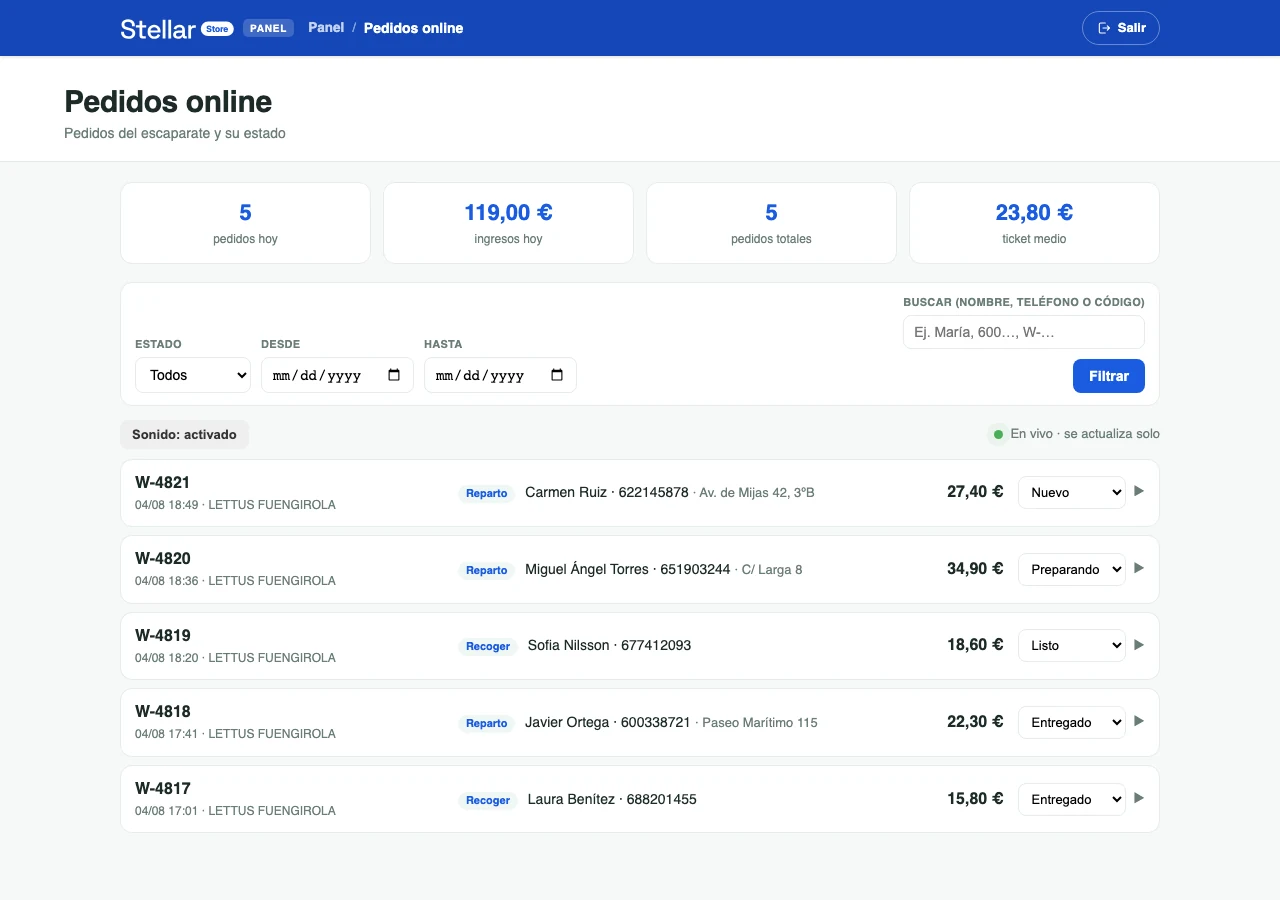The image size is (1280, 900).
Task: Click the 18,60 € order total
Action: click(x=975, y=645)
